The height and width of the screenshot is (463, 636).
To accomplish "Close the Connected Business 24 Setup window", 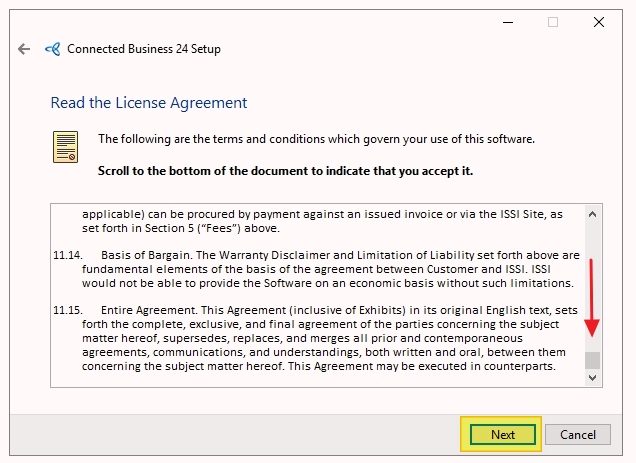I will [x=599, y=22].
